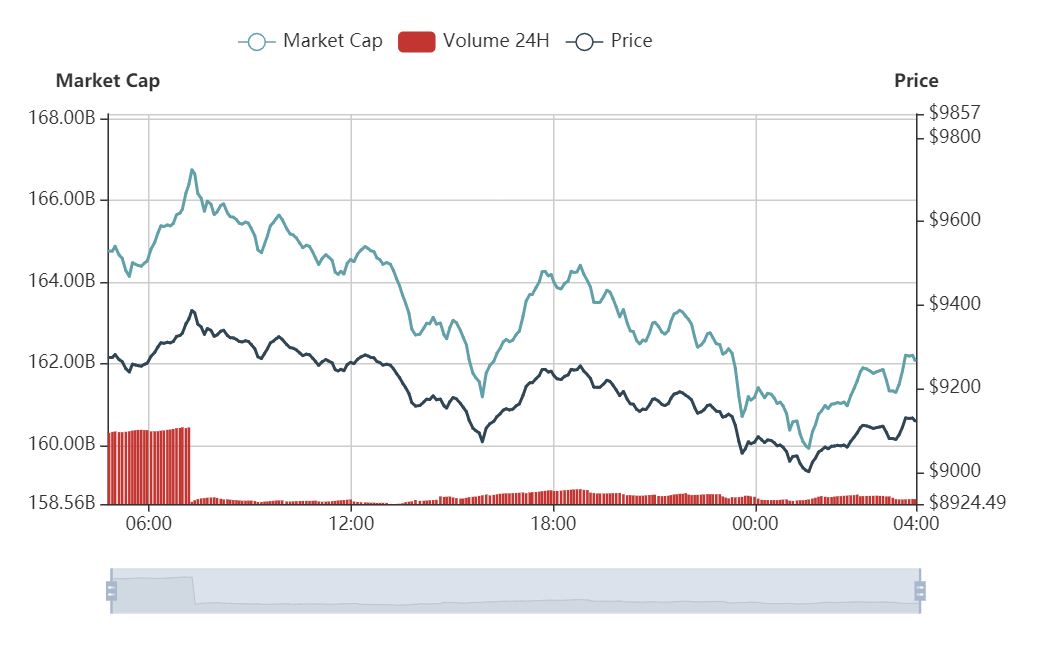Click the Price axis title

click(x=916, y=81)
